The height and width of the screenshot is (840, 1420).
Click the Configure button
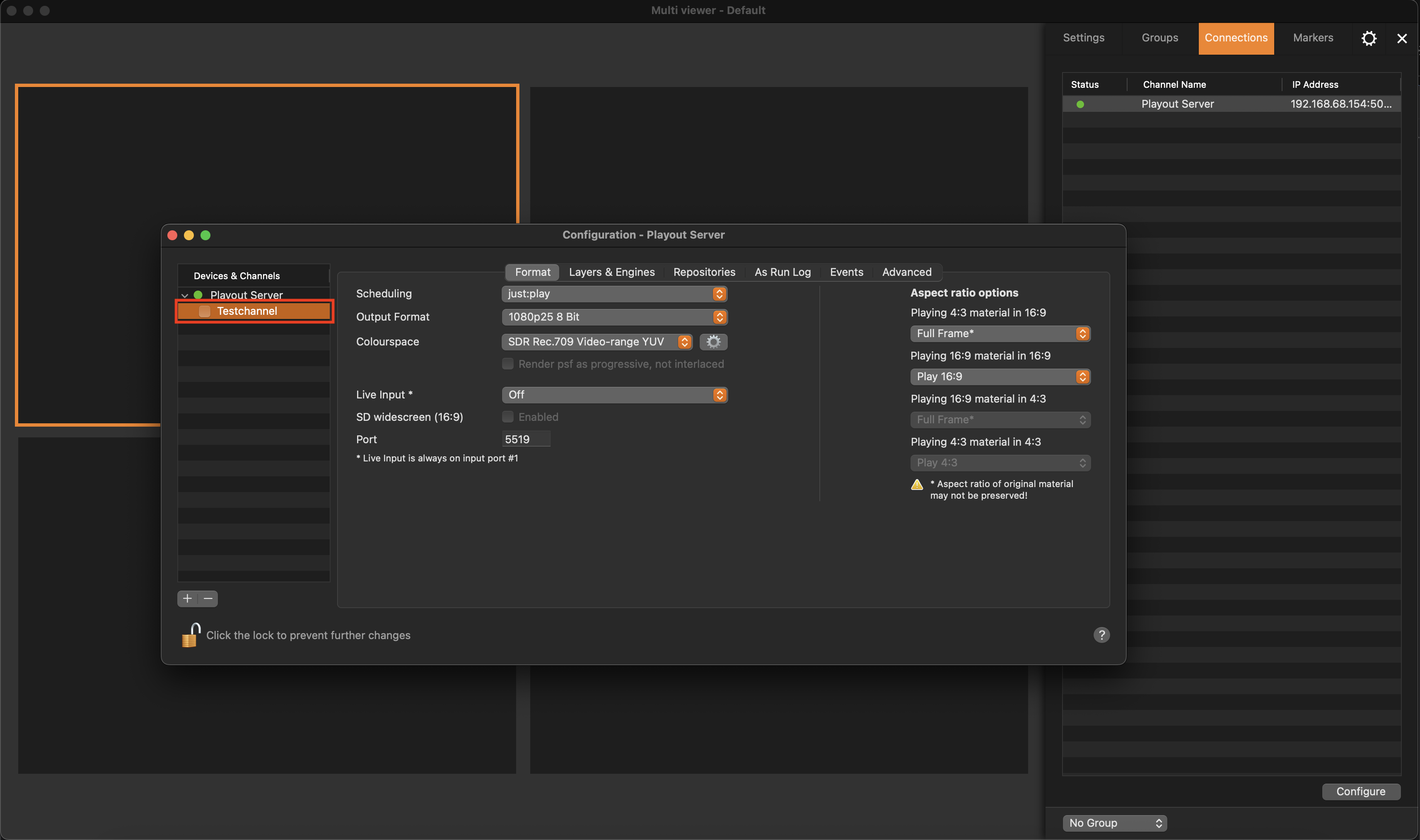pos(1361,791)
